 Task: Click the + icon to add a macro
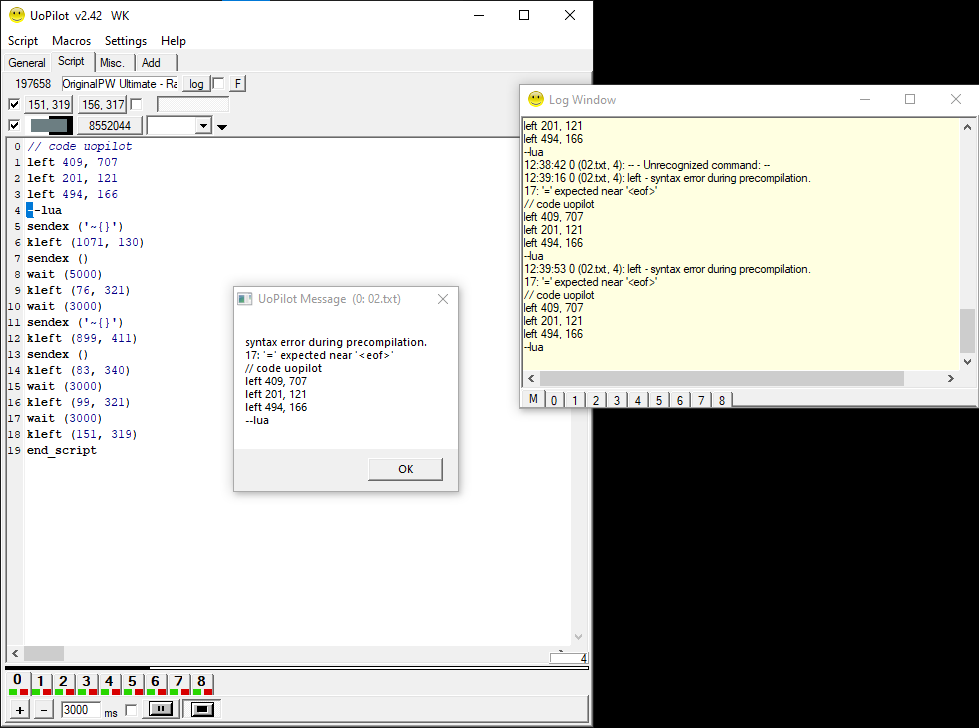19,711
